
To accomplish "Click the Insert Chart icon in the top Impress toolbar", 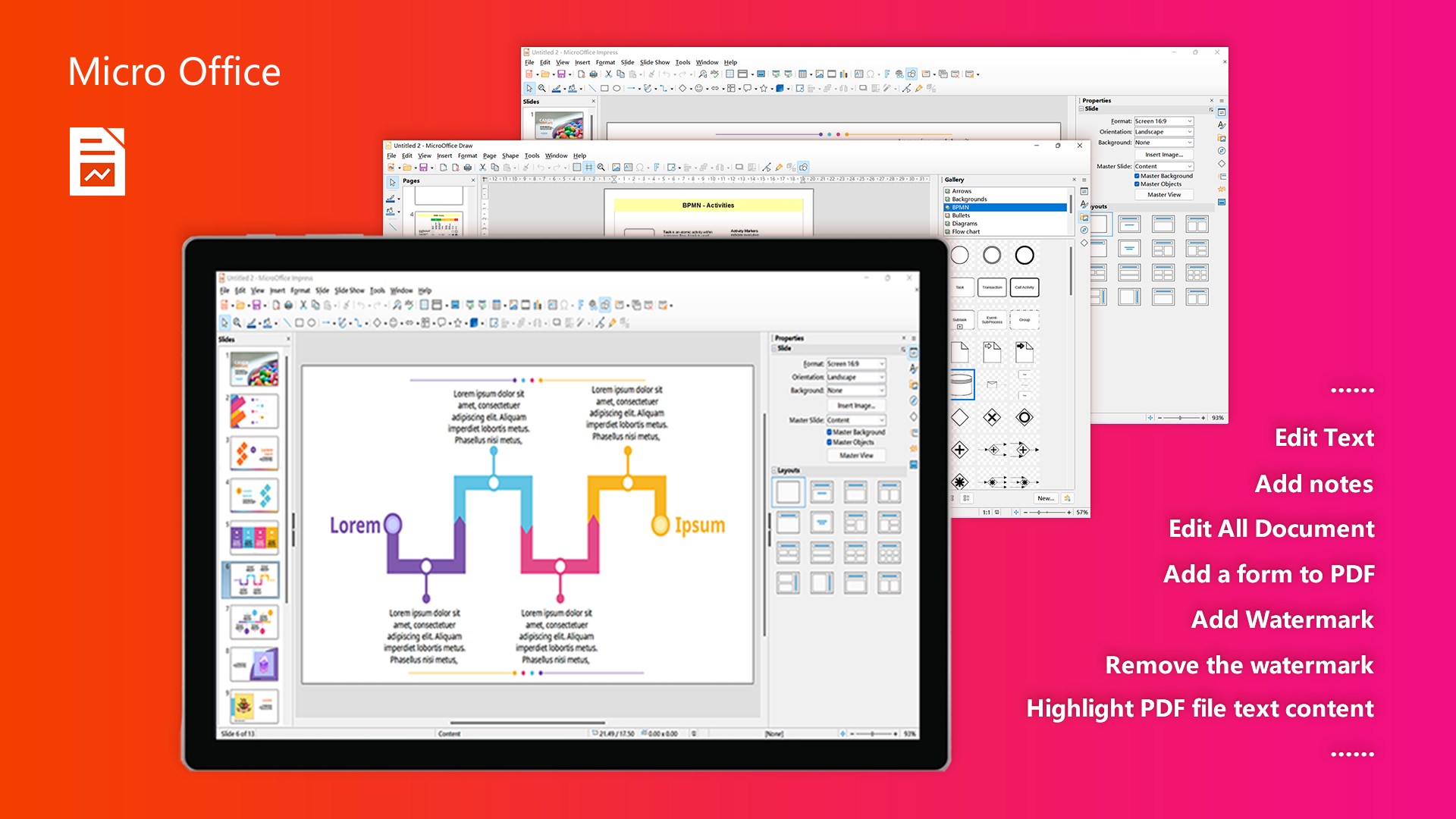I will 843,74.
